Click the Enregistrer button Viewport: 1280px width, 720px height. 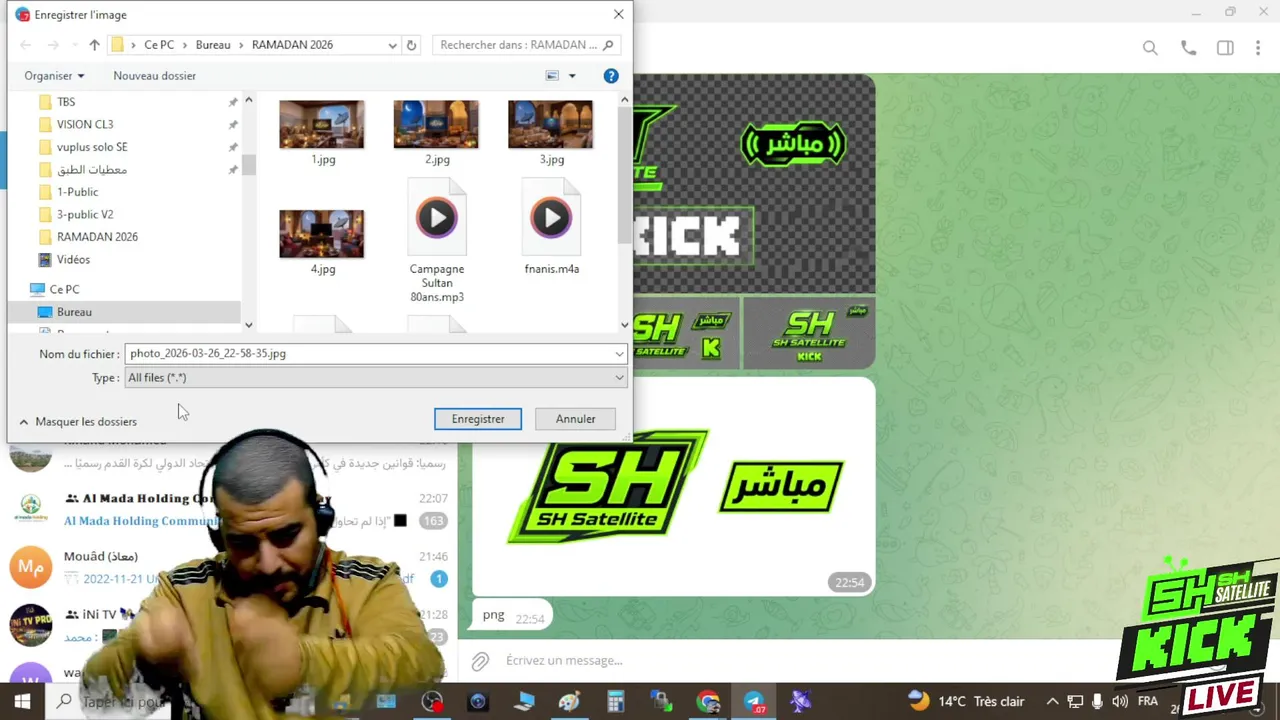pyautogui.click(x=478, y=419)
